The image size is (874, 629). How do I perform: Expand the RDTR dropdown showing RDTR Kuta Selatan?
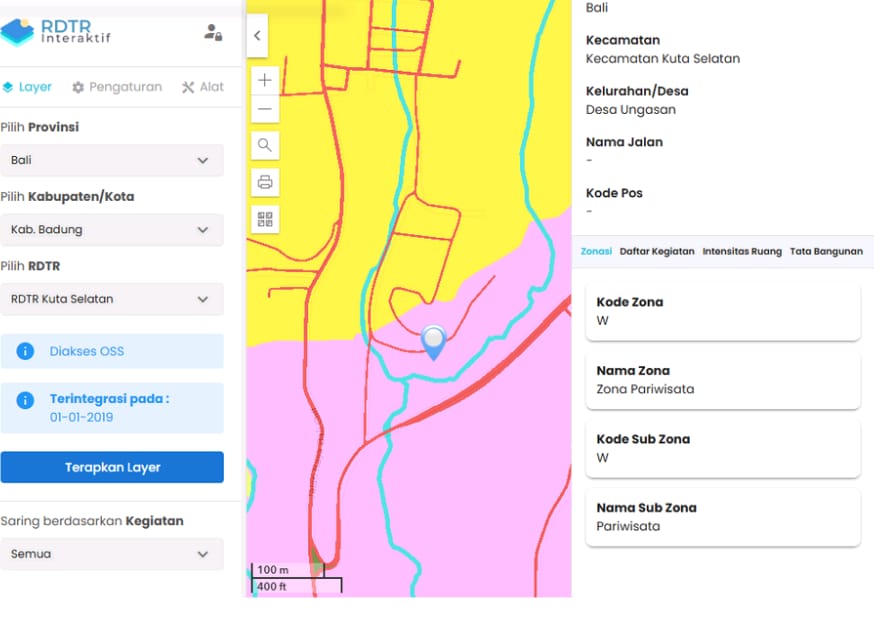112,299
